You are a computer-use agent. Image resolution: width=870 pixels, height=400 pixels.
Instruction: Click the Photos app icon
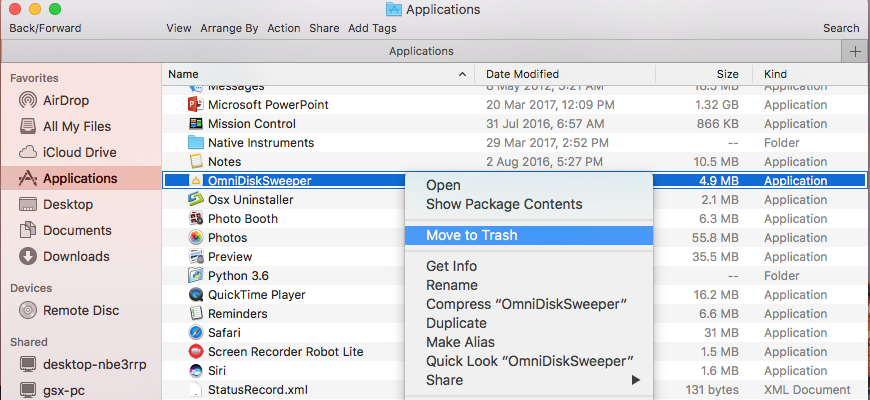(x=196, y=237)
